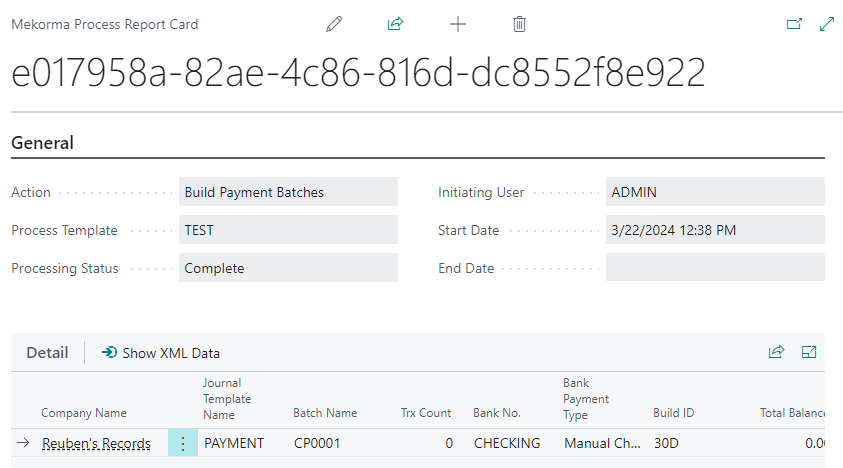The width and height of the screenshot is (843, 468).
Task: Click the Bank Payment Type column header
Action: [586, 399]
